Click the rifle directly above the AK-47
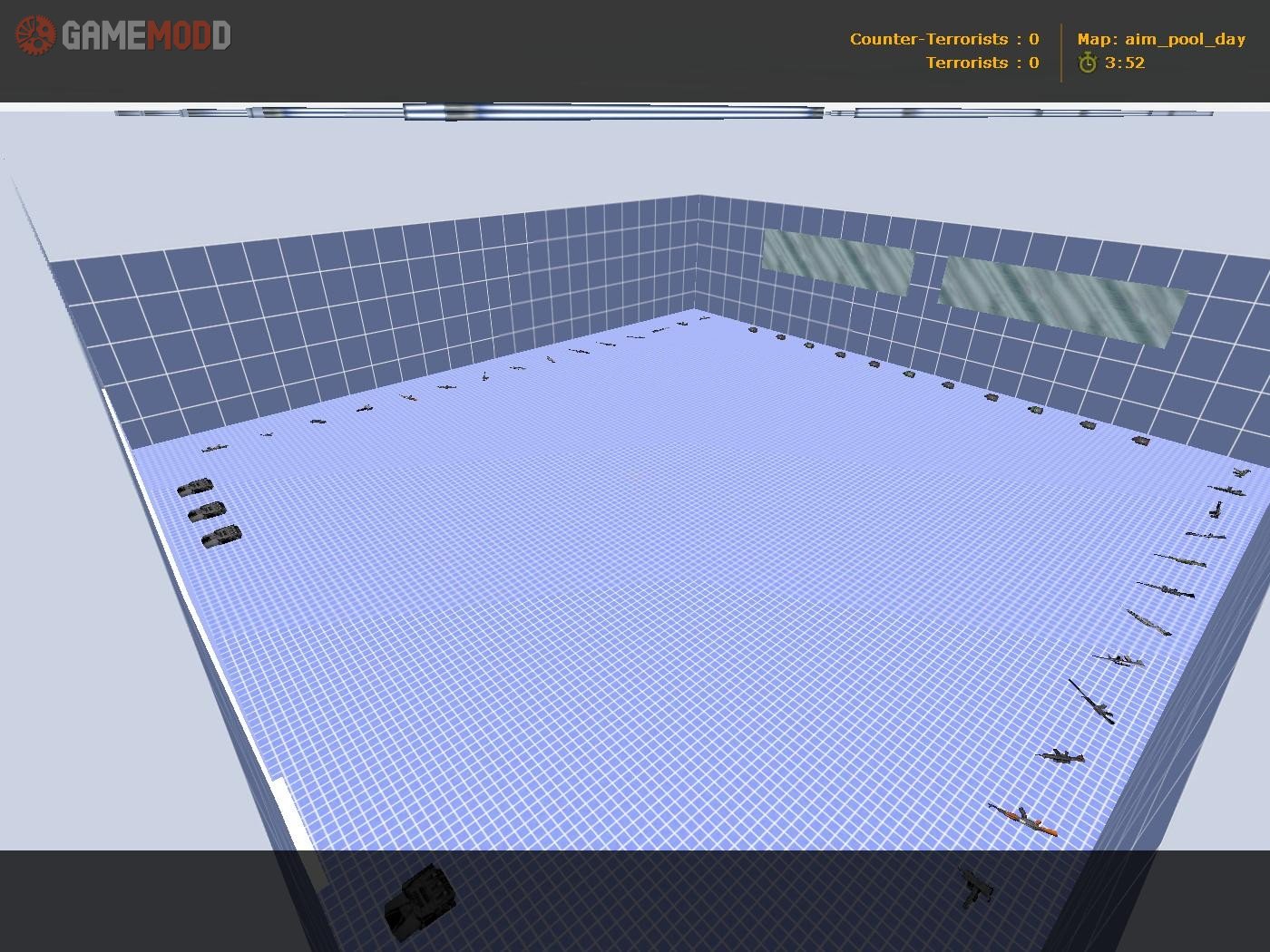The width and height of the screenshot is (1270, 952). coord(1060,755)
